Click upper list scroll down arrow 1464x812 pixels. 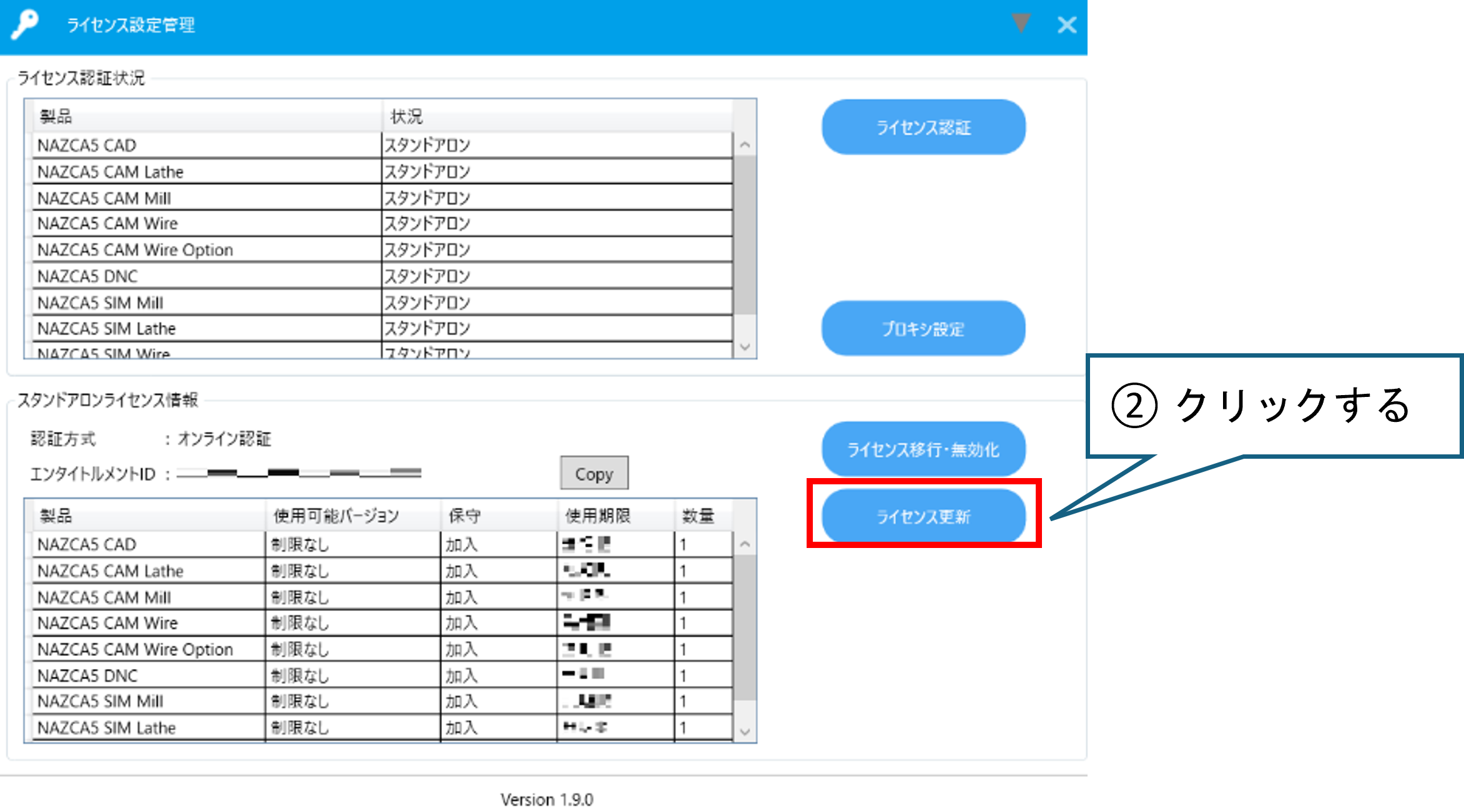744,346
